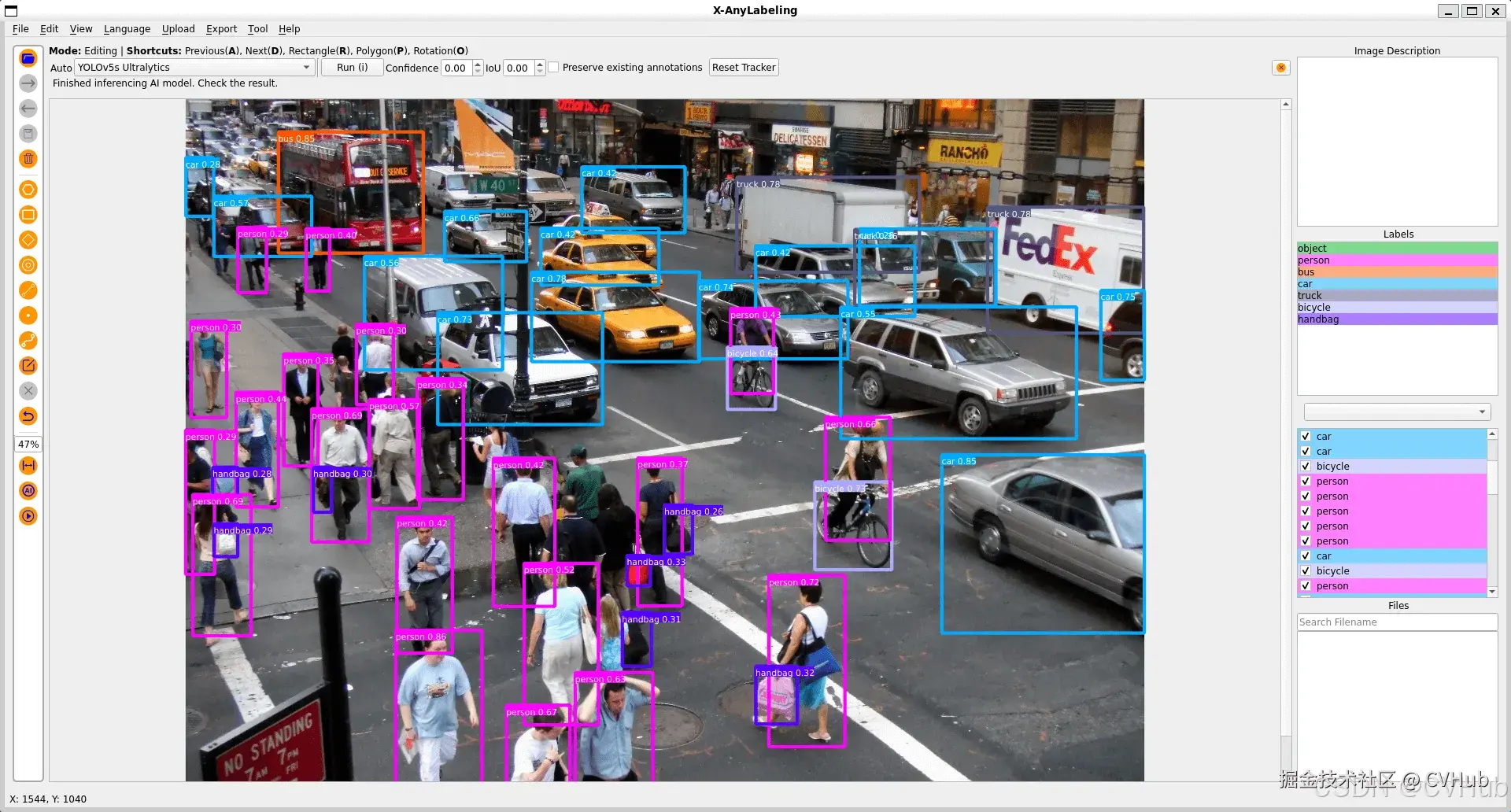
Task: Select the Point annotation tool
Action: pyautogui.click(x=28, y=316)
